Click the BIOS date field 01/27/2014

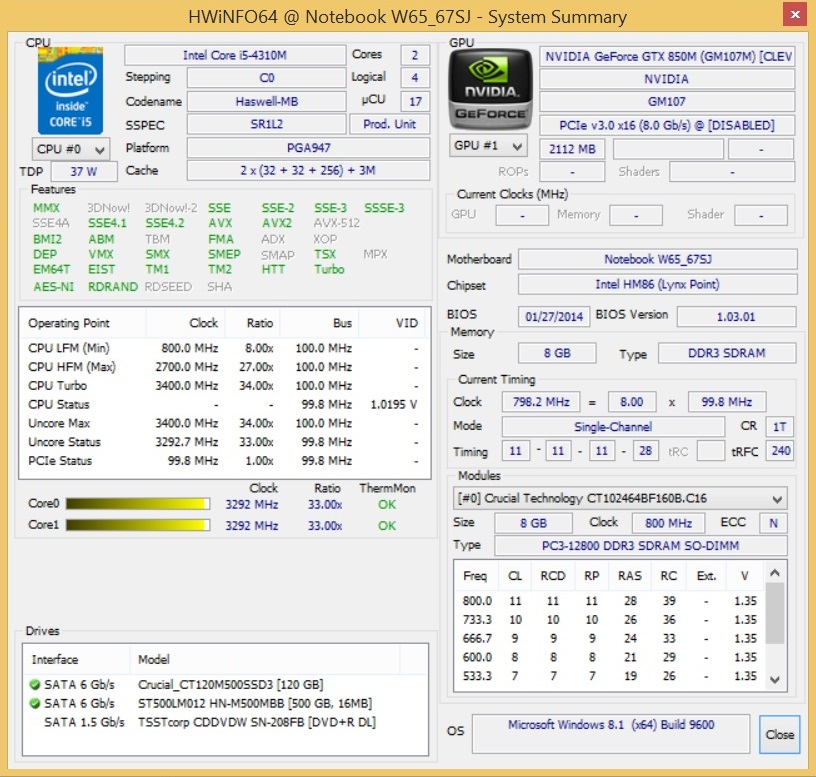(x=554, y=316)
